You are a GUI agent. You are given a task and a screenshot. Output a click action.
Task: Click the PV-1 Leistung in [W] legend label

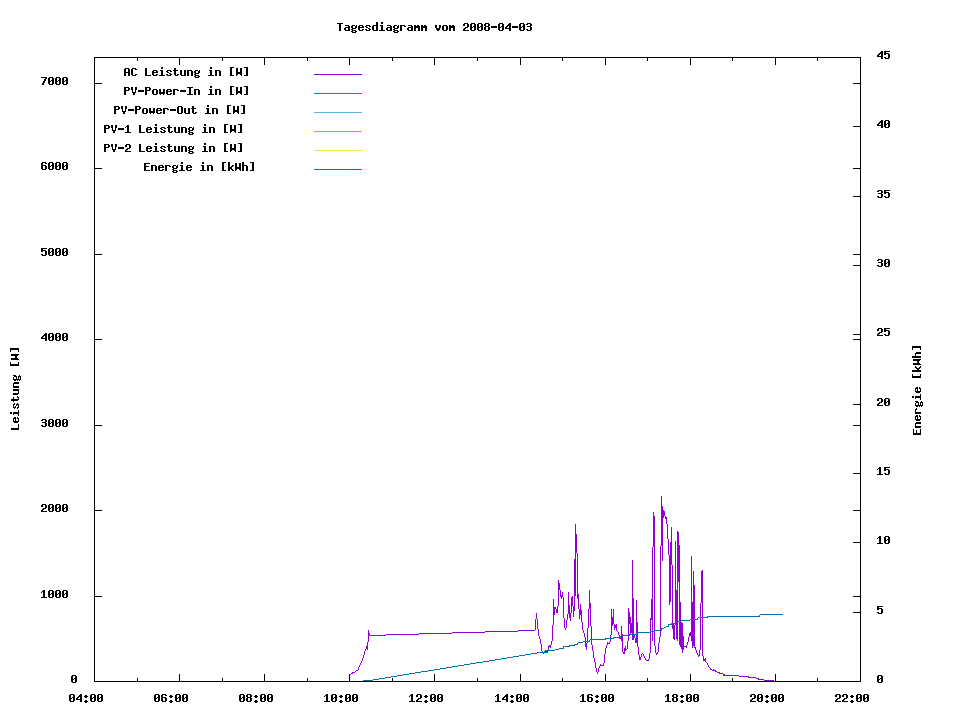[x=174, y=129]
